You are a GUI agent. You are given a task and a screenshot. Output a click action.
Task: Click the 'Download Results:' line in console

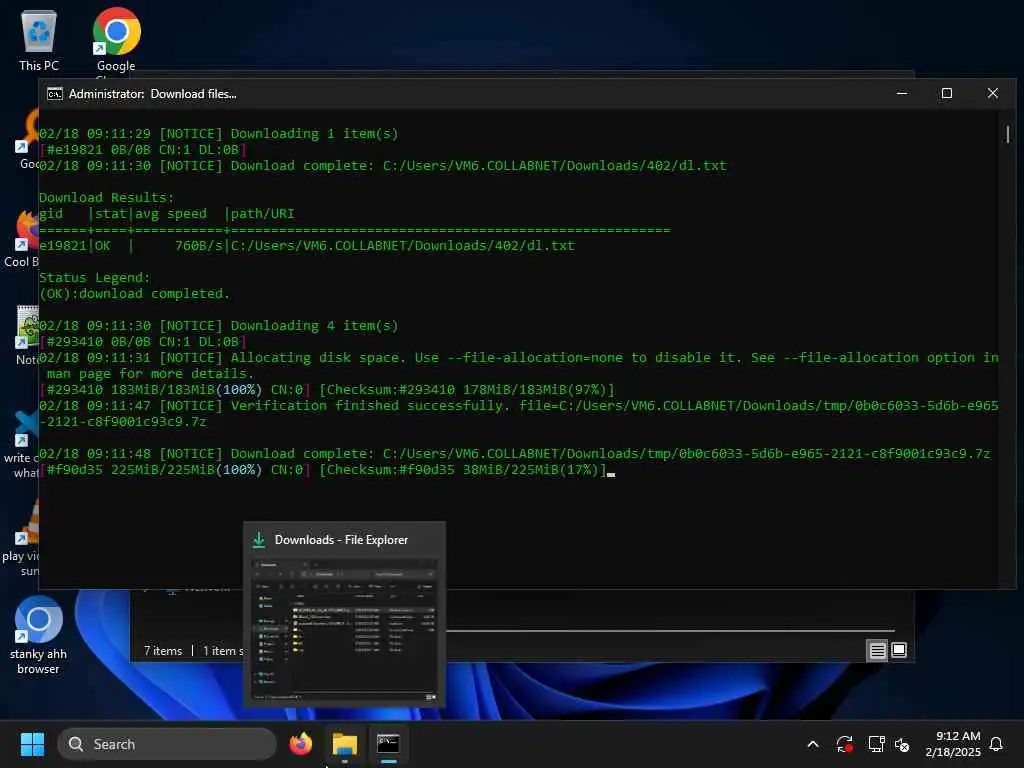coord(106,197)
